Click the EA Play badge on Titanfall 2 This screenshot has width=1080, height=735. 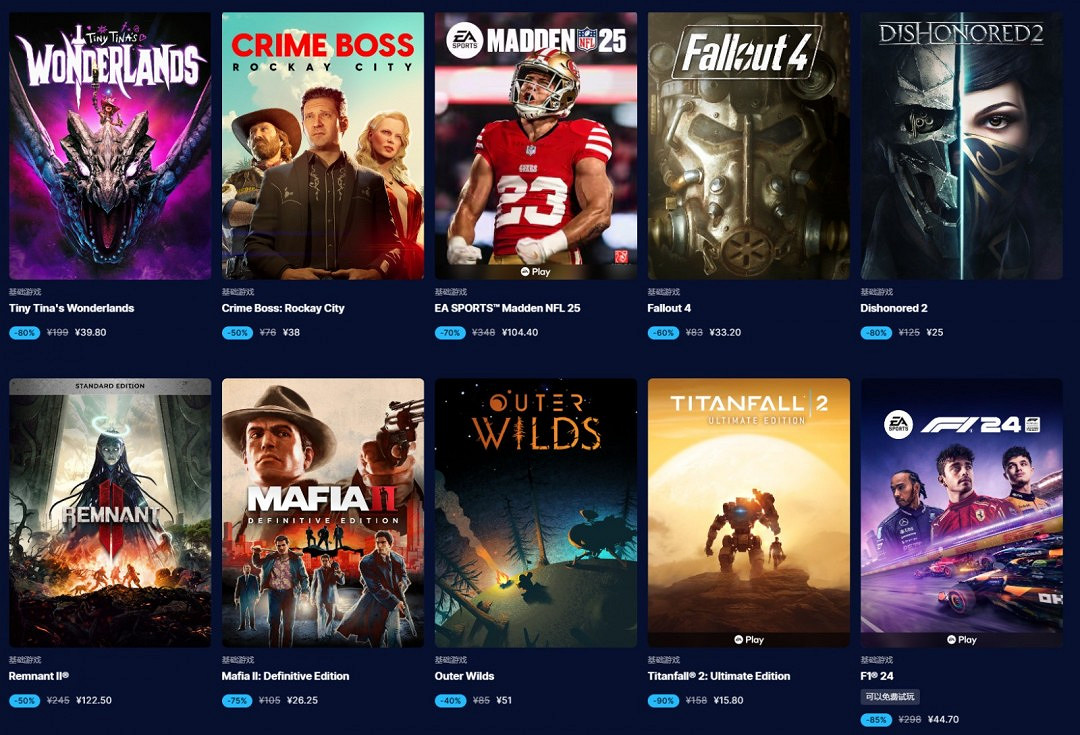pyautogui.click(x=749, y=640)
